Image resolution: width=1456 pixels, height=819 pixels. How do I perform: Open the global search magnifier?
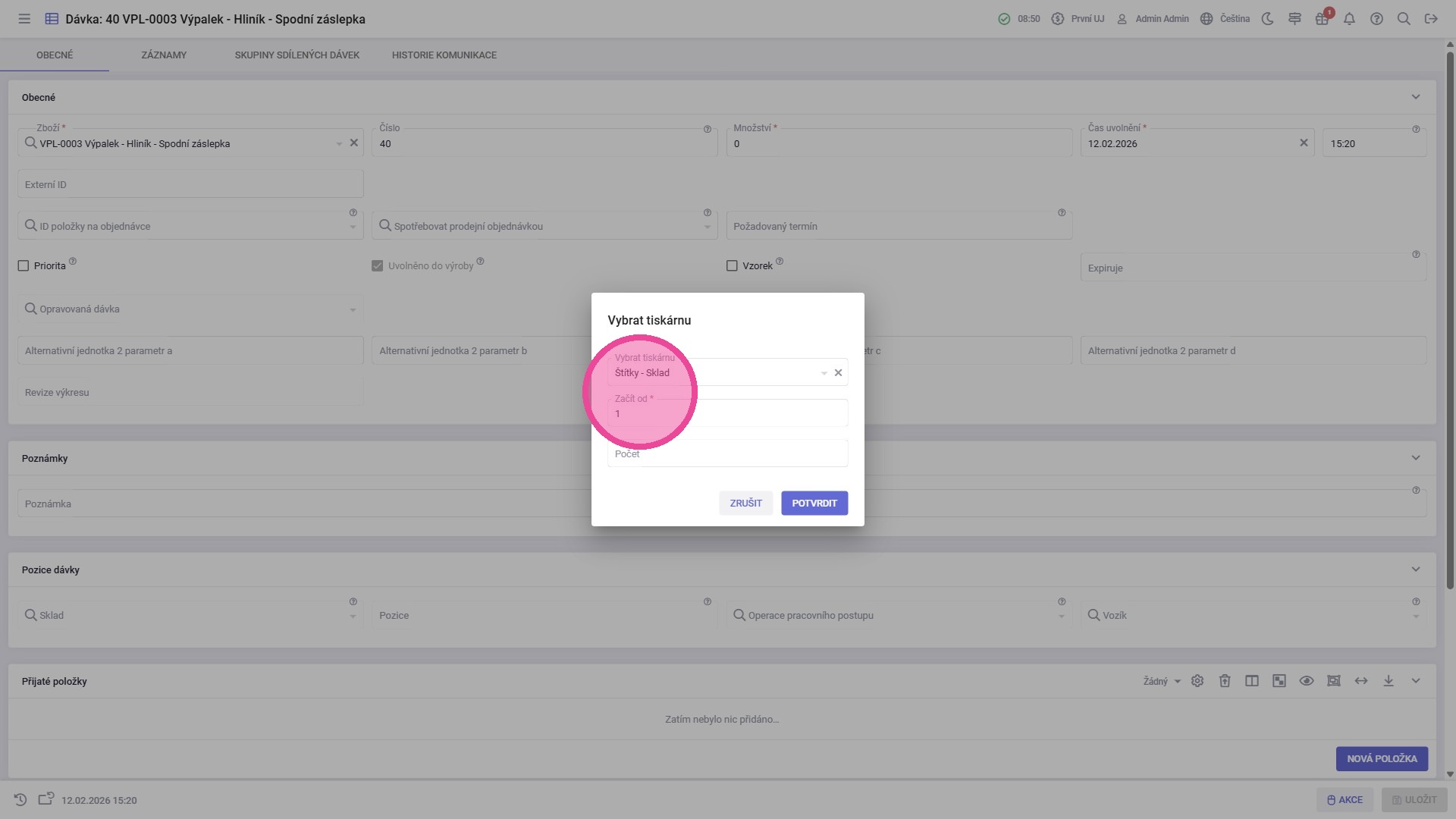[x=1404, y=19]
